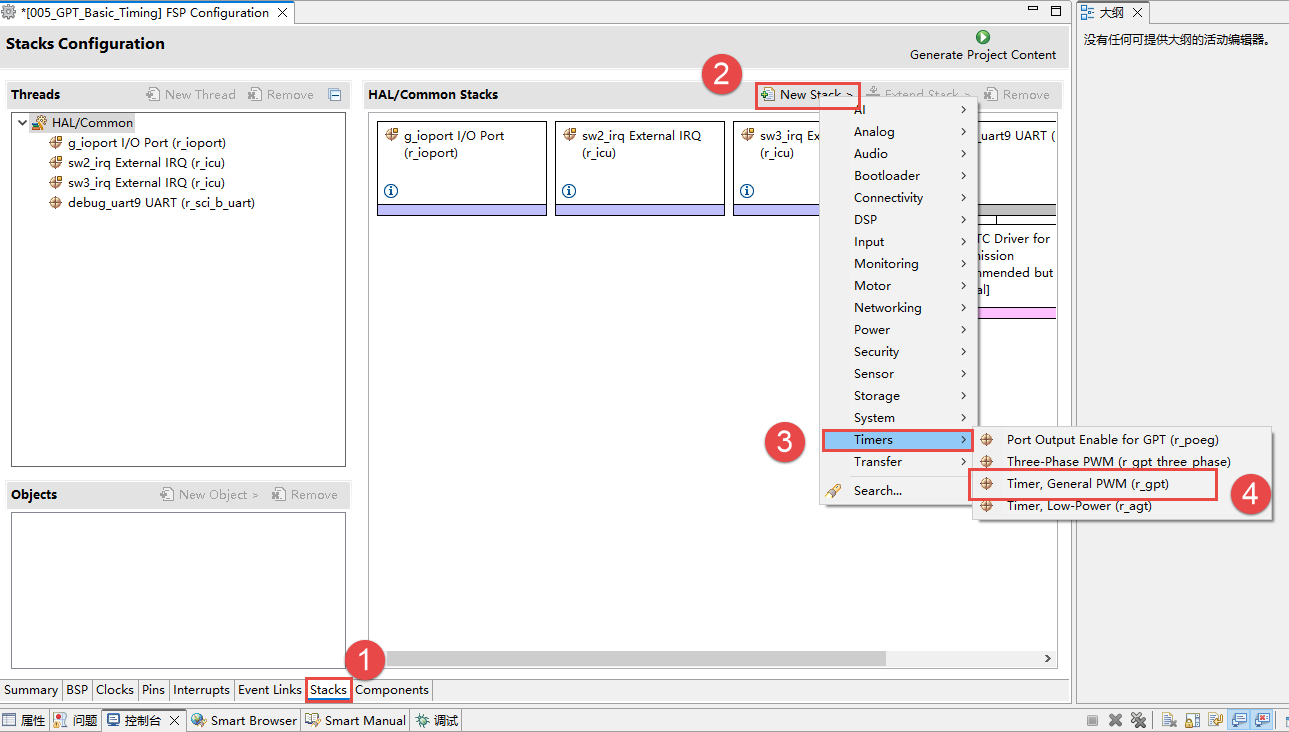Close the 大纲 outline view tab
Screen dimensions: 1289x732
click(x=1137, y=13)
